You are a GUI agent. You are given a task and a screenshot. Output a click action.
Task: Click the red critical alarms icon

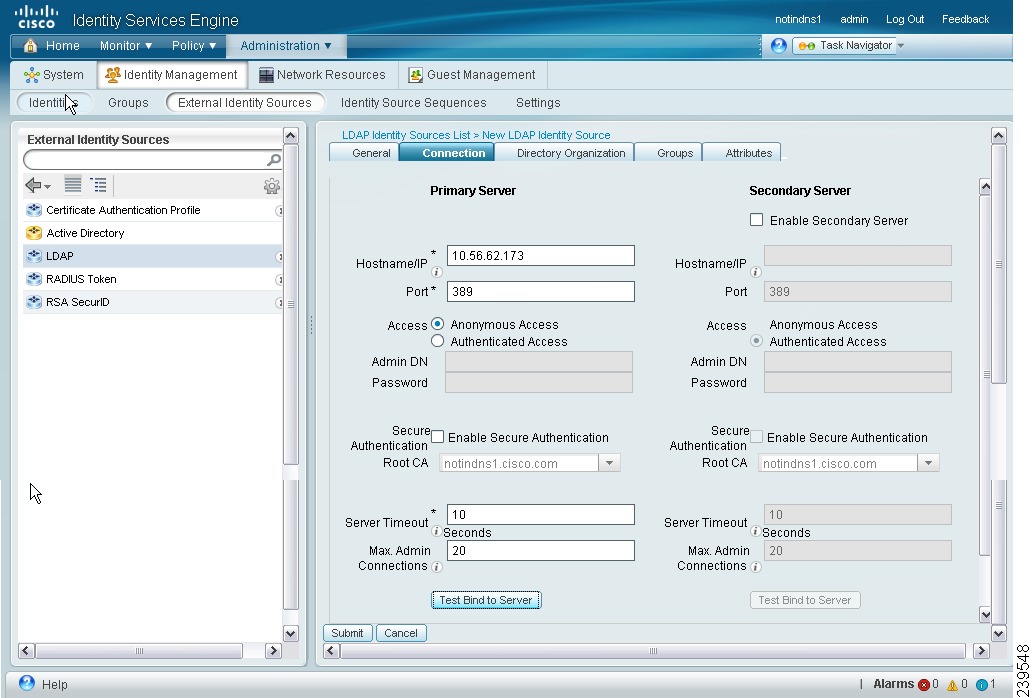tap(924, 685)
